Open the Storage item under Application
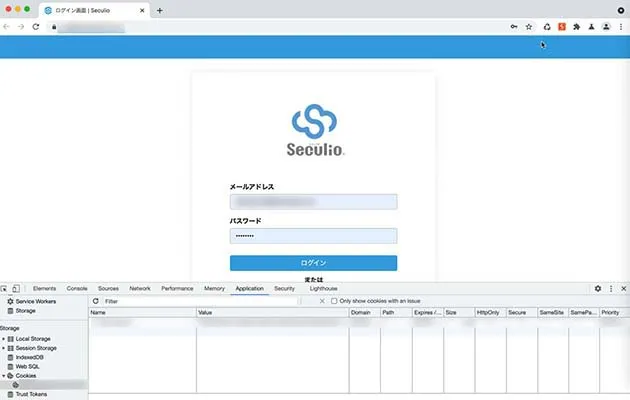 tap(25, 311)
